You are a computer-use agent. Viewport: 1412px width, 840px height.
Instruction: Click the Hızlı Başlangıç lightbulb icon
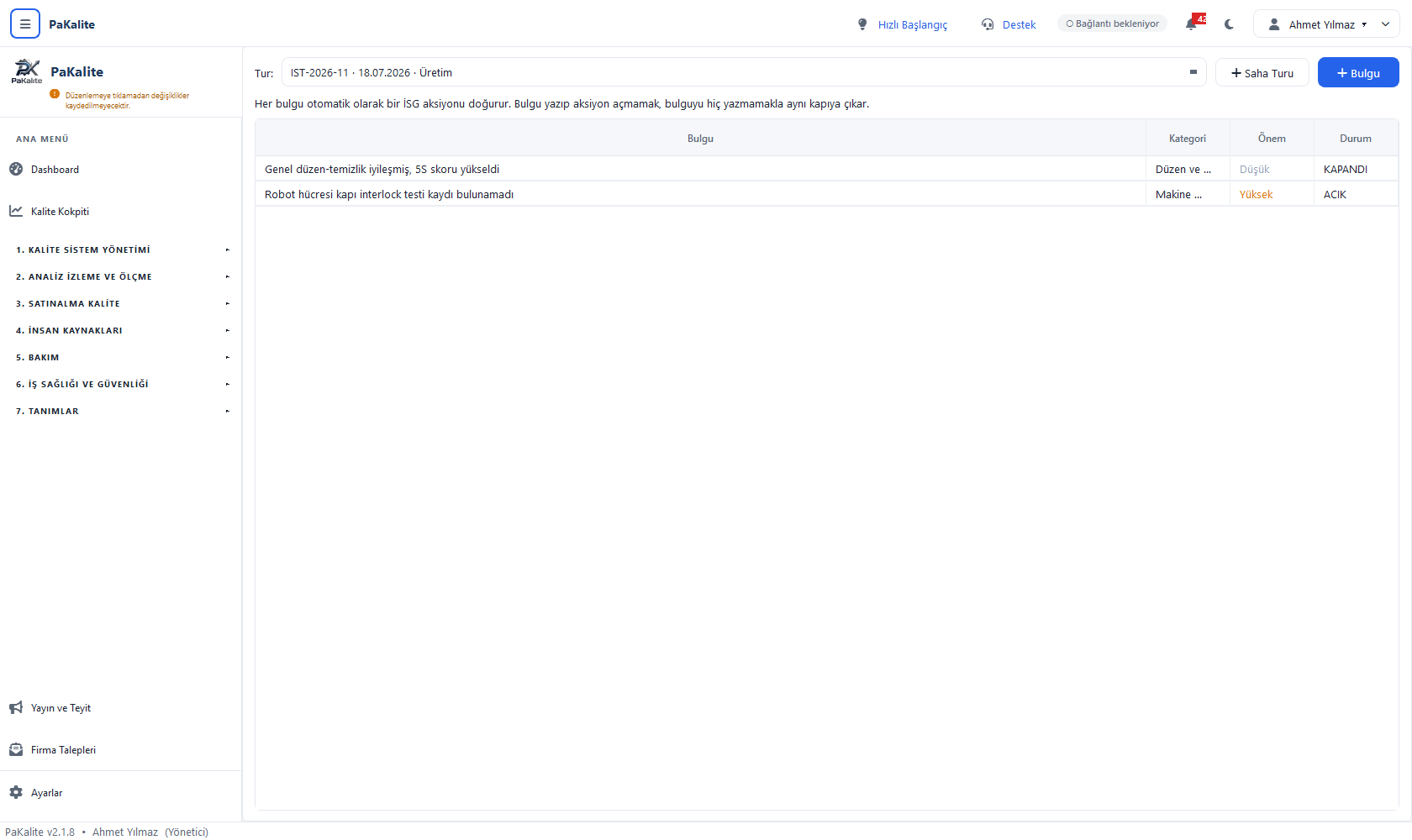point(862,24)
